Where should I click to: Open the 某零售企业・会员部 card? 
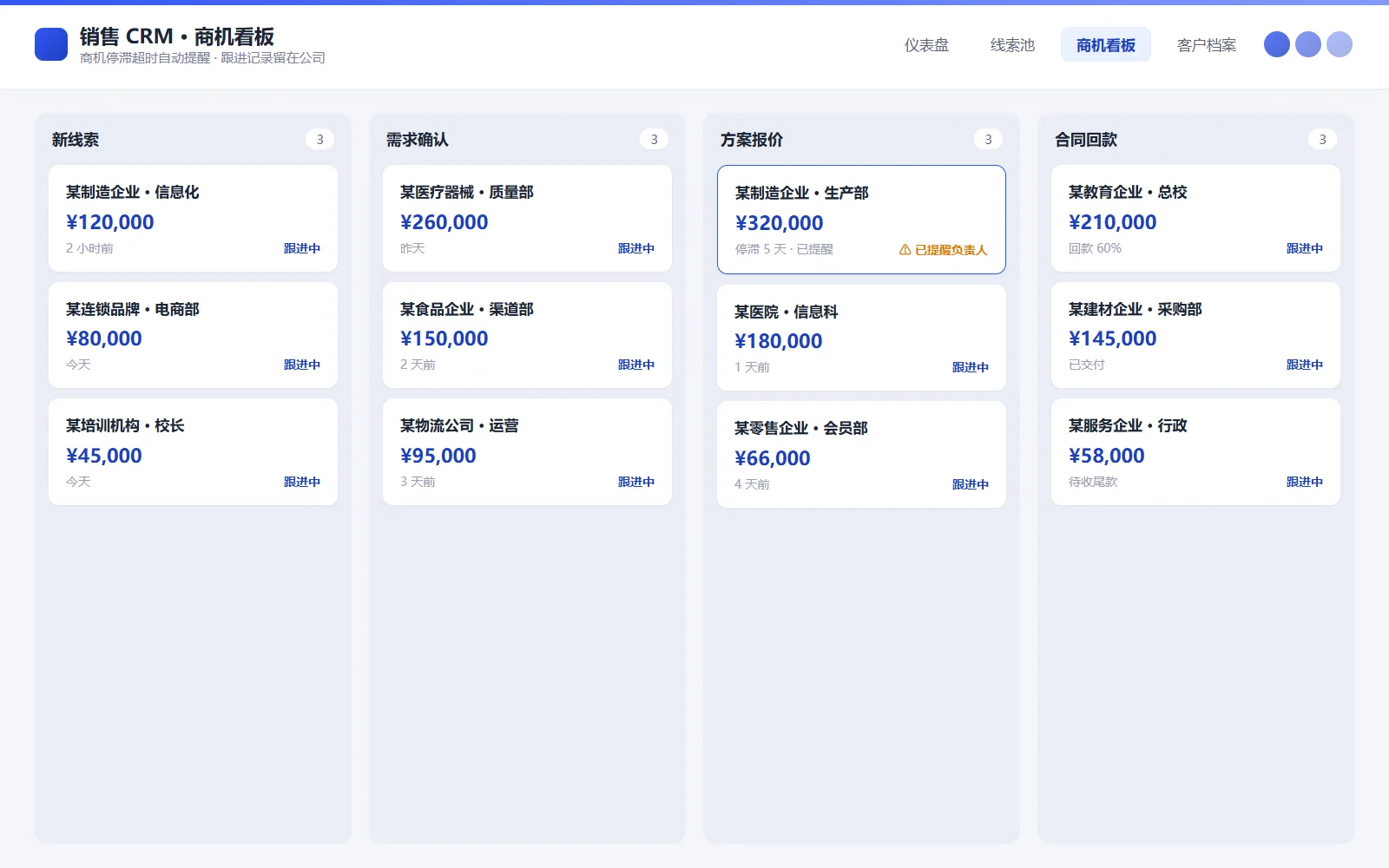click(861, 455)
